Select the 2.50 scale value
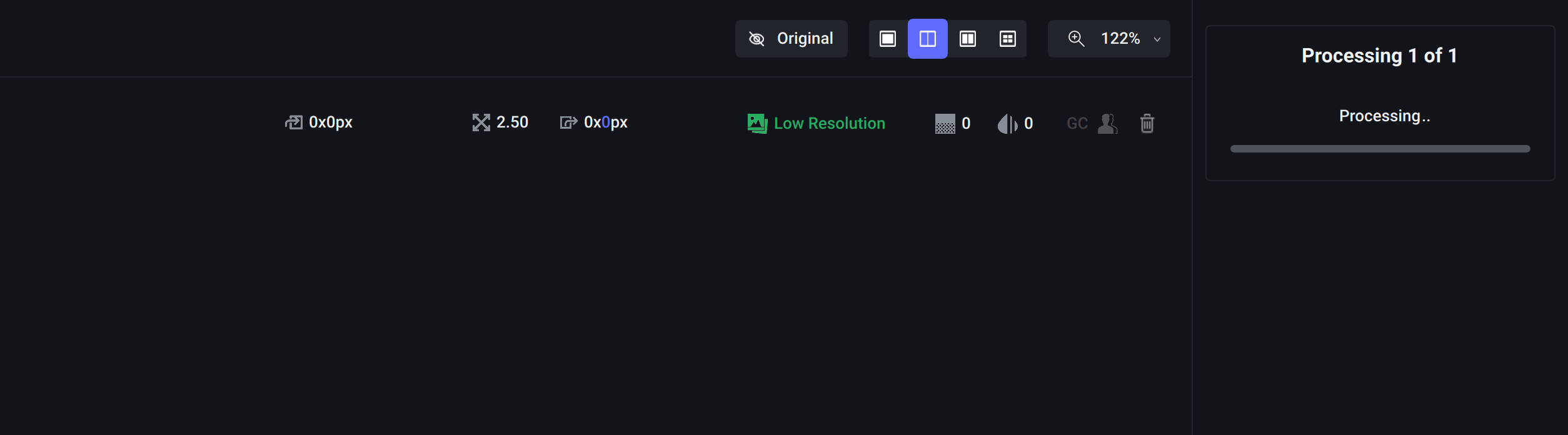The width and height of the screenshot is (1568, 435). (512, 122)
